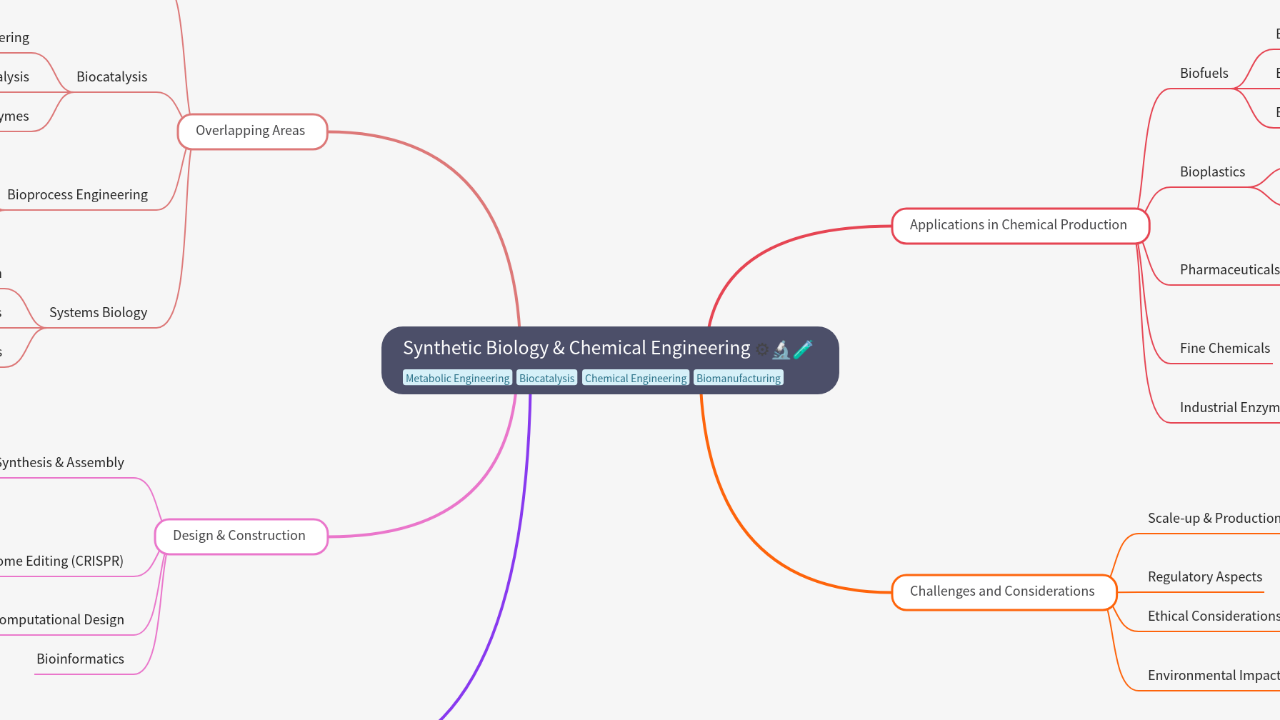
Task: Select the Biofuels branch
Action: click(x=1204, y=73)
